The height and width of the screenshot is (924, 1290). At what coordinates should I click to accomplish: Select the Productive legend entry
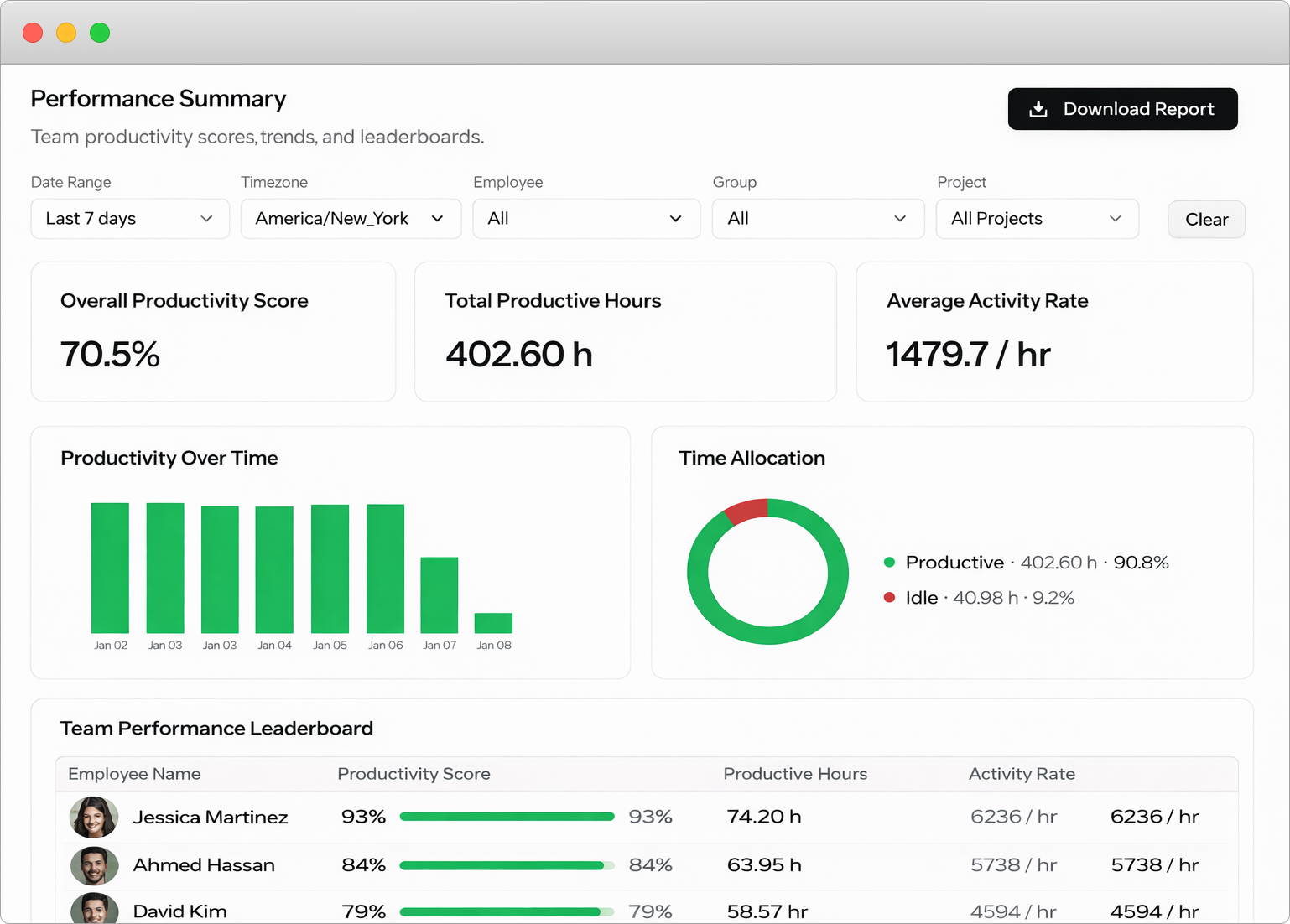click(1026, 563)
